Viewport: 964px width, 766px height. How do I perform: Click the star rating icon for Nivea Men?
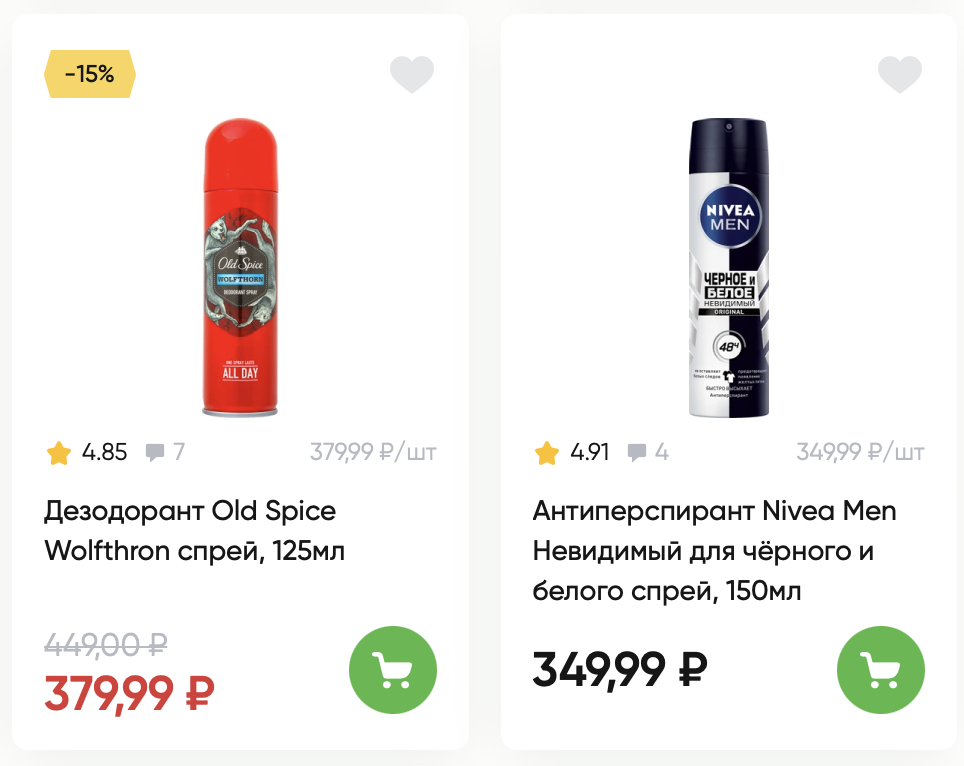pyautogui.click(x=547, y=453)
